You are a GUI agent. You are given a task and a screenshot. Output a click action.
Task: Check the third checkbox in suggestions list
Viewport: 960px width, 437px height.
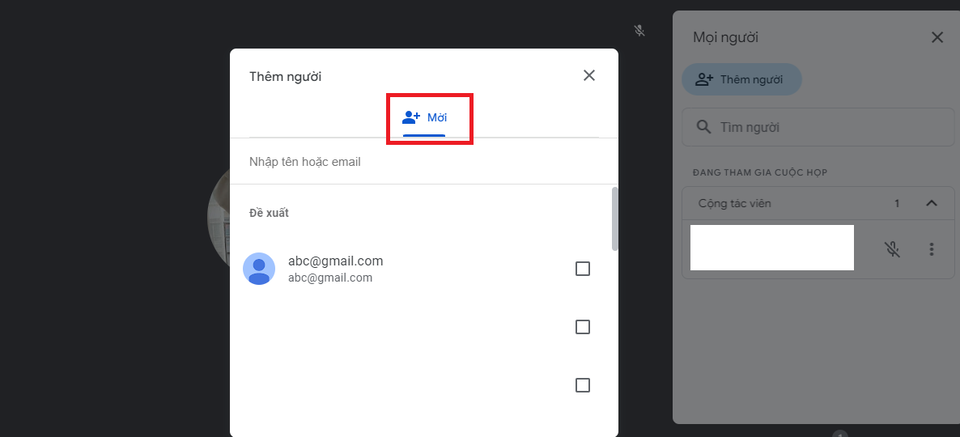point(583,385)
